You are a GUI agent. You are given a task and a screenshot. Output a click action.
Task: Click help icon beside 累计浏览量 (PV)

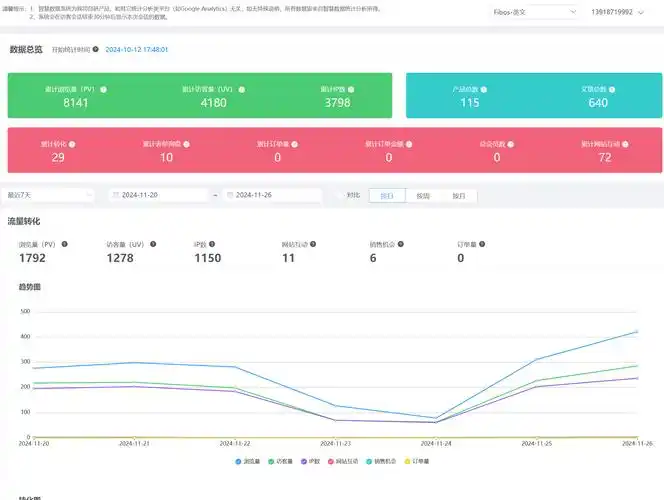click(x=104, y=89)
